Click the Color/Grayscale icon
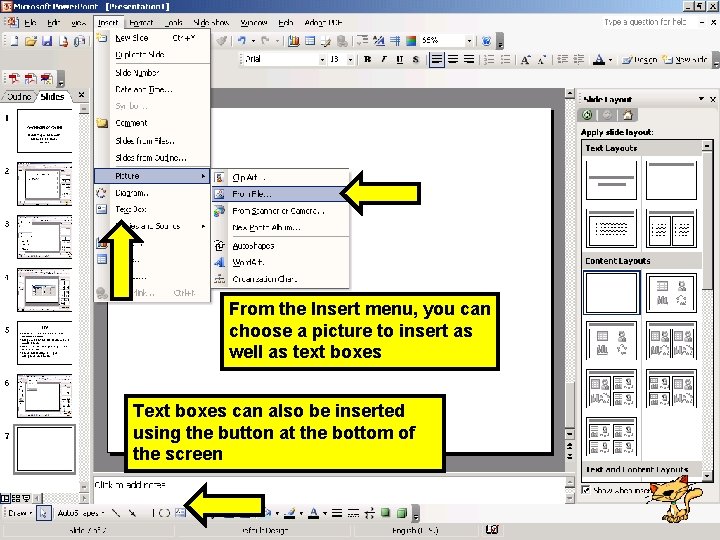The image size is (720, 540). click(411, 41)
